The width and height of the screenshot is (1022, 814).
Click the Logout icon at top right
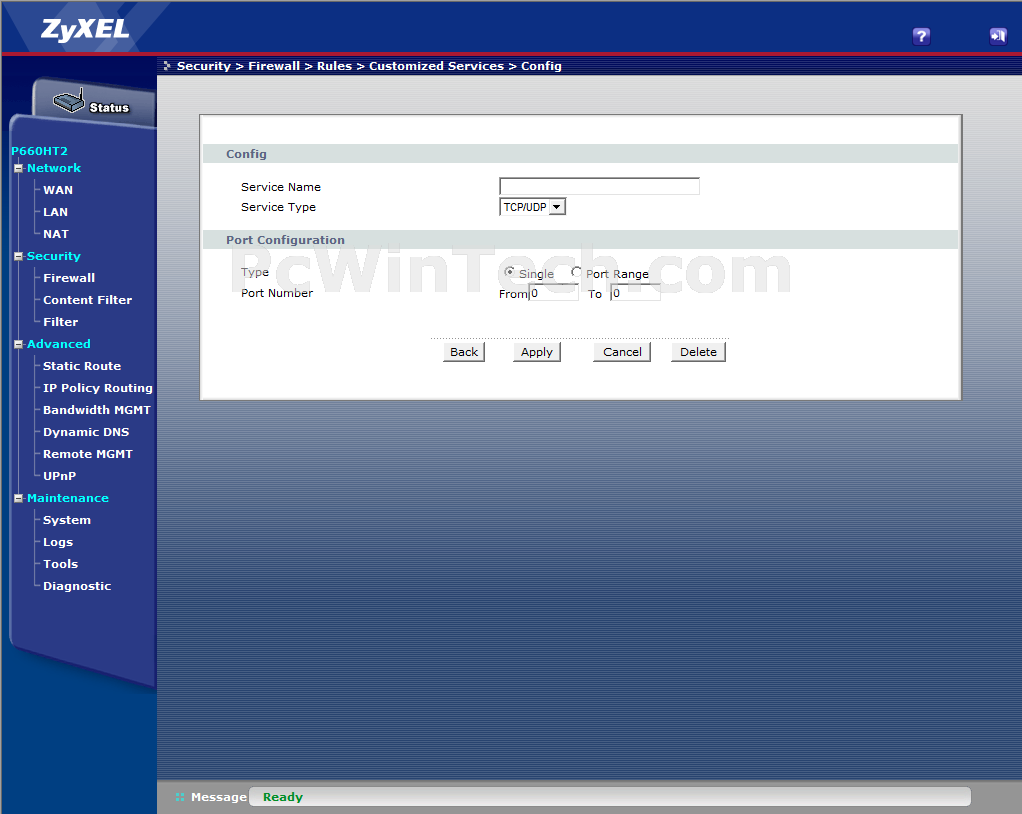[998, 36]
